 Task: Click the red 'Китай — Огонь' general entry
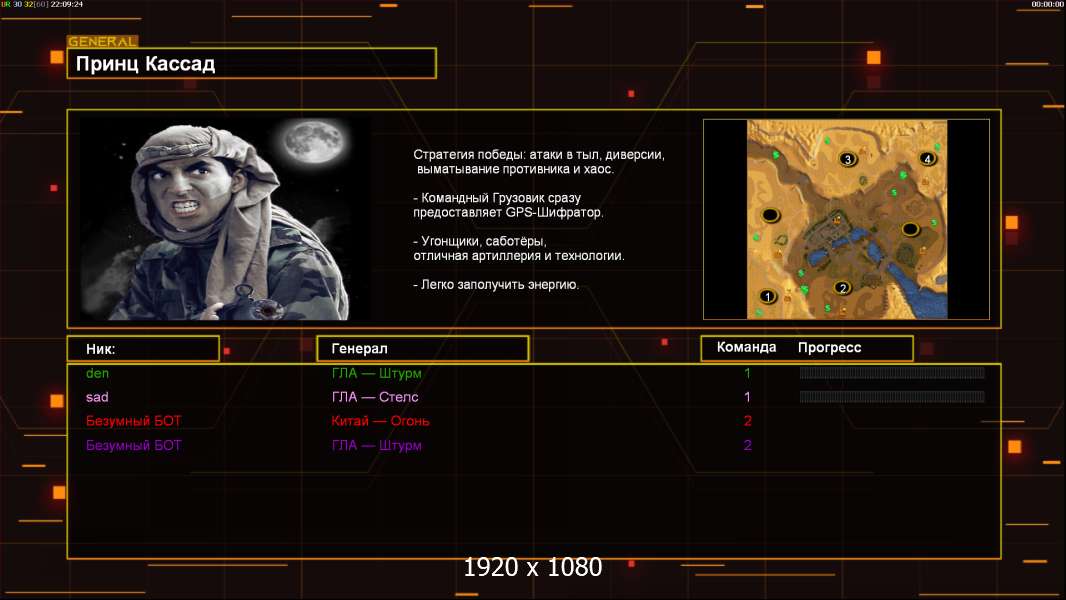[381, 421]
